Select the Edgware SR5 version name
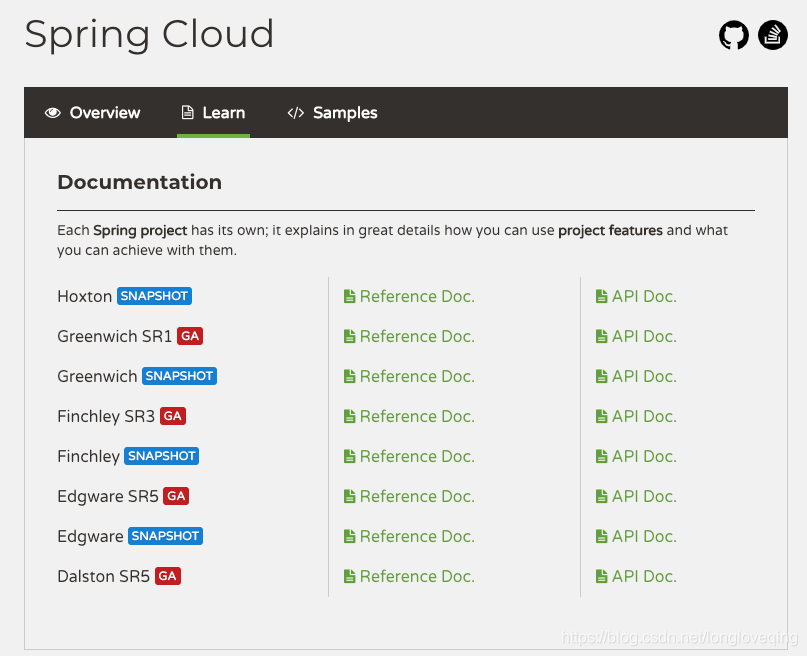 pos(108,497)
